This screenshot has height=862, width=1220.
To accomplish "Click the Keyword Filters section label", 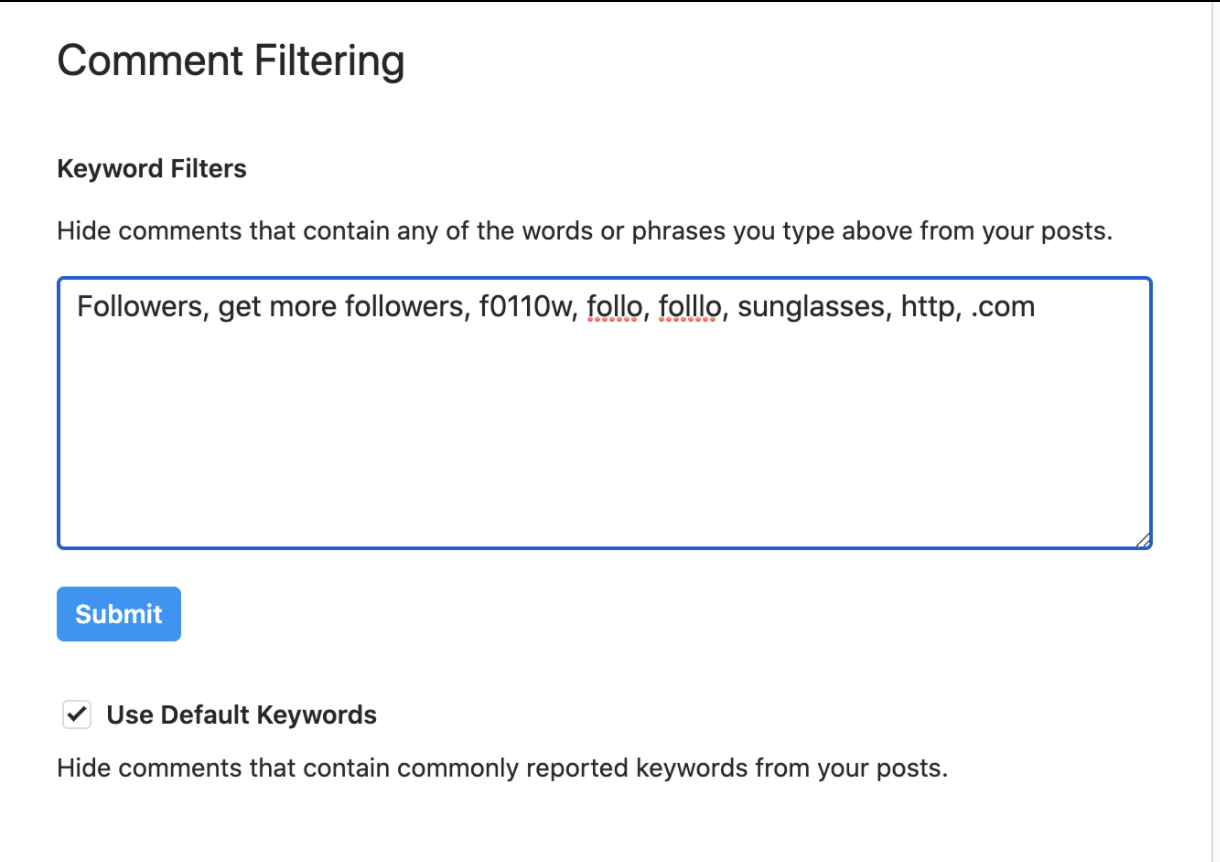I will pos(152,169).
